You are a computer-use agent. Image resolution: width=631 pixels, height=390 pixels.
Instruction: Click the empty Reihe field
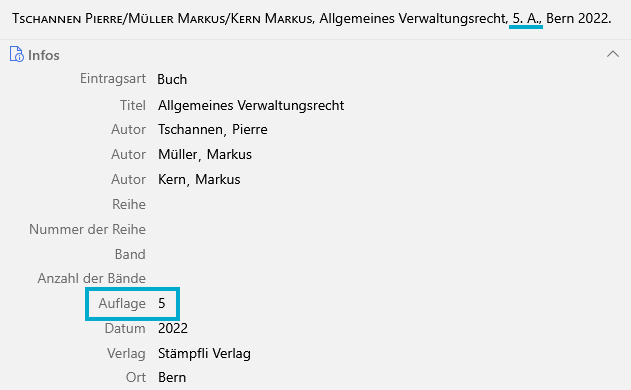pyautogui.click(x=386, y=204)
